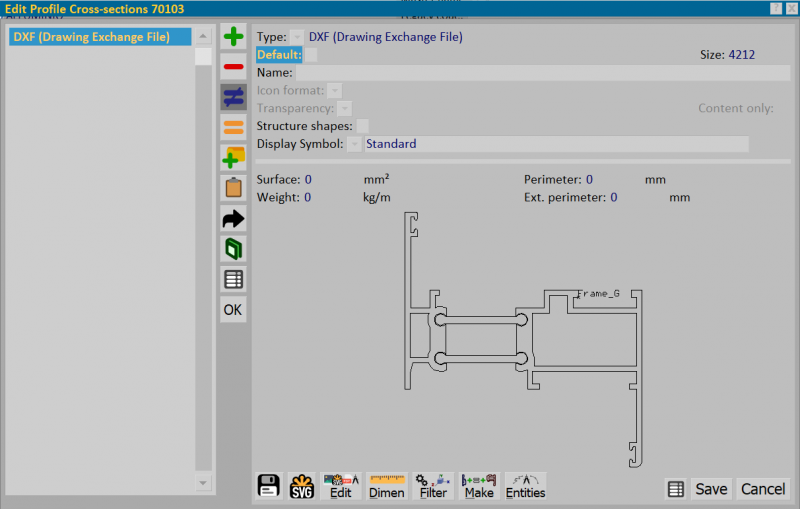Click the table grid icon in sidebar

(234, 279)
